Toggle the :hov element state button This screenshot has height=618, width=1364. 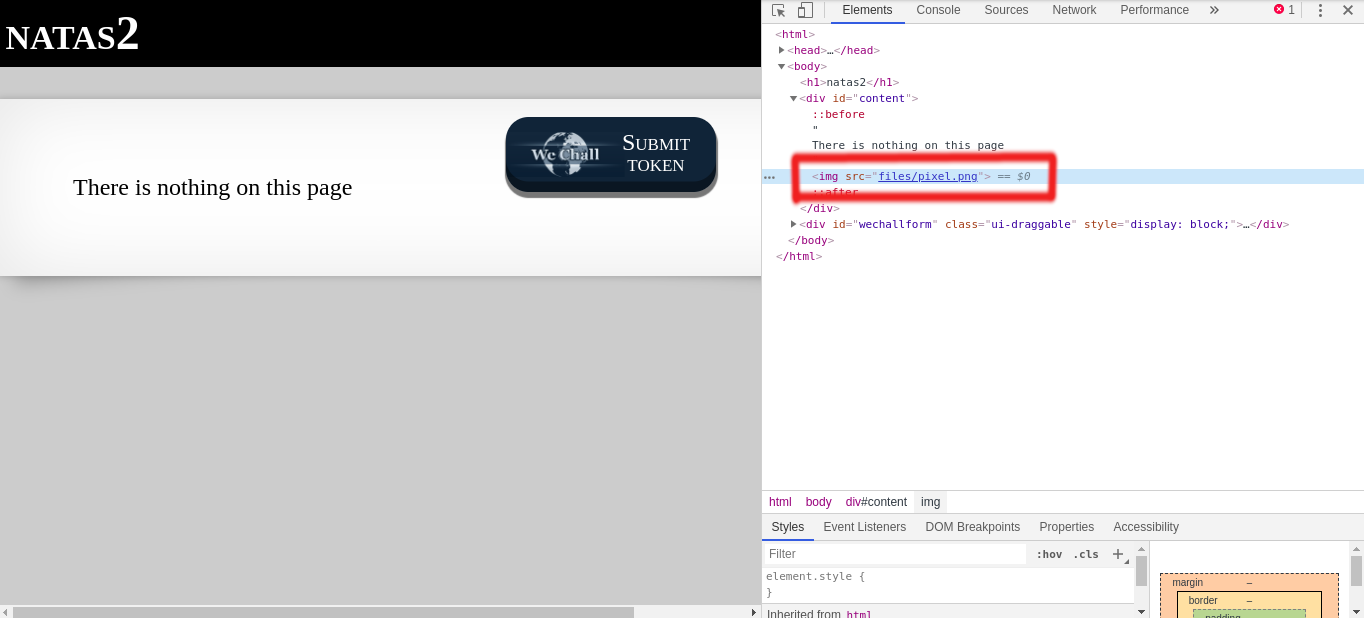[1049, 554]
